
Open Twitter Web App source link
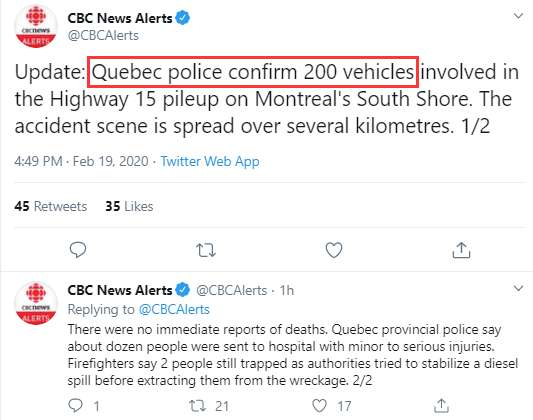[x=210, y=161]
